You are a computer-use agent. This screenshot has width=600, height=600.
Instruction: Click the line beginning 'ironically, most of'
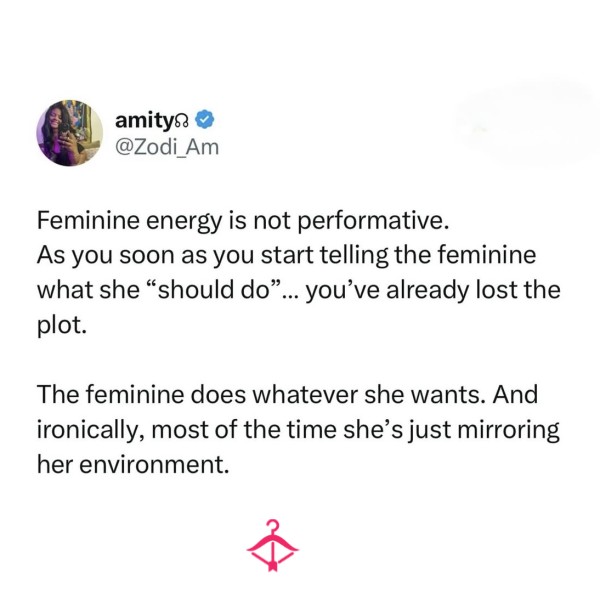pos(298,431)
